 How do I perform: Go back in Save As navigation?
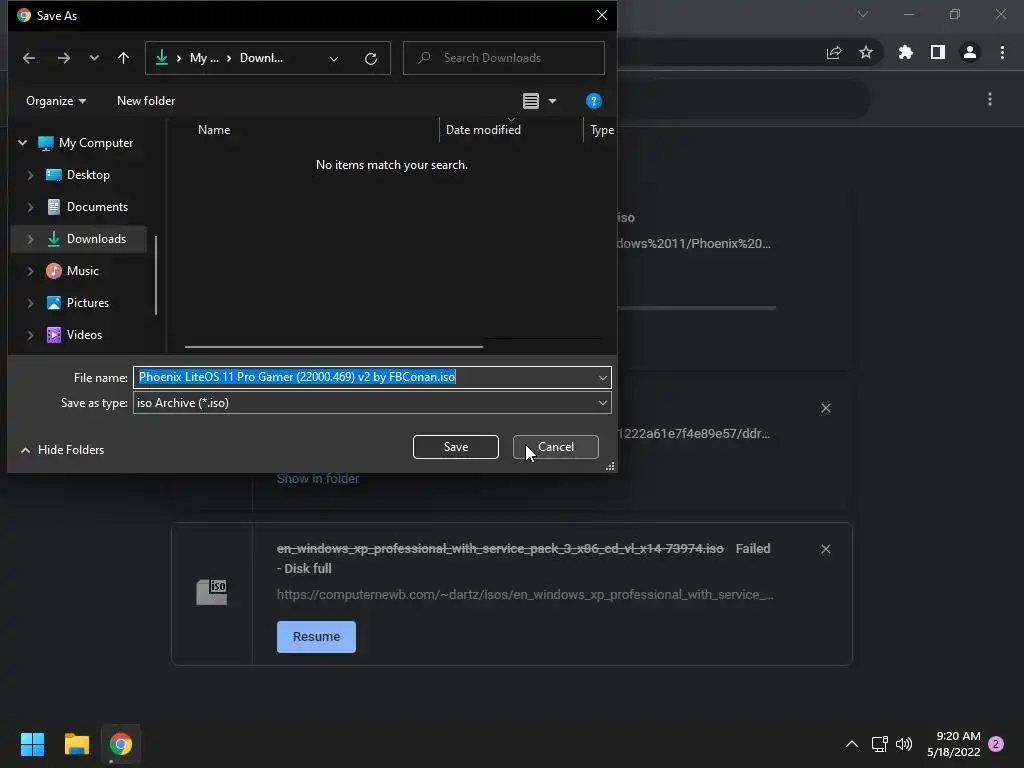click(29, 58)
